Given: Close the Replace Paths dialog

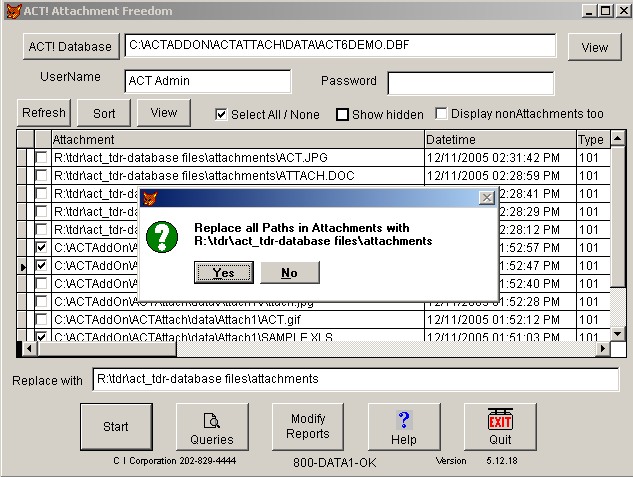Looking at the screenshot, I should (x=487, y=198).
